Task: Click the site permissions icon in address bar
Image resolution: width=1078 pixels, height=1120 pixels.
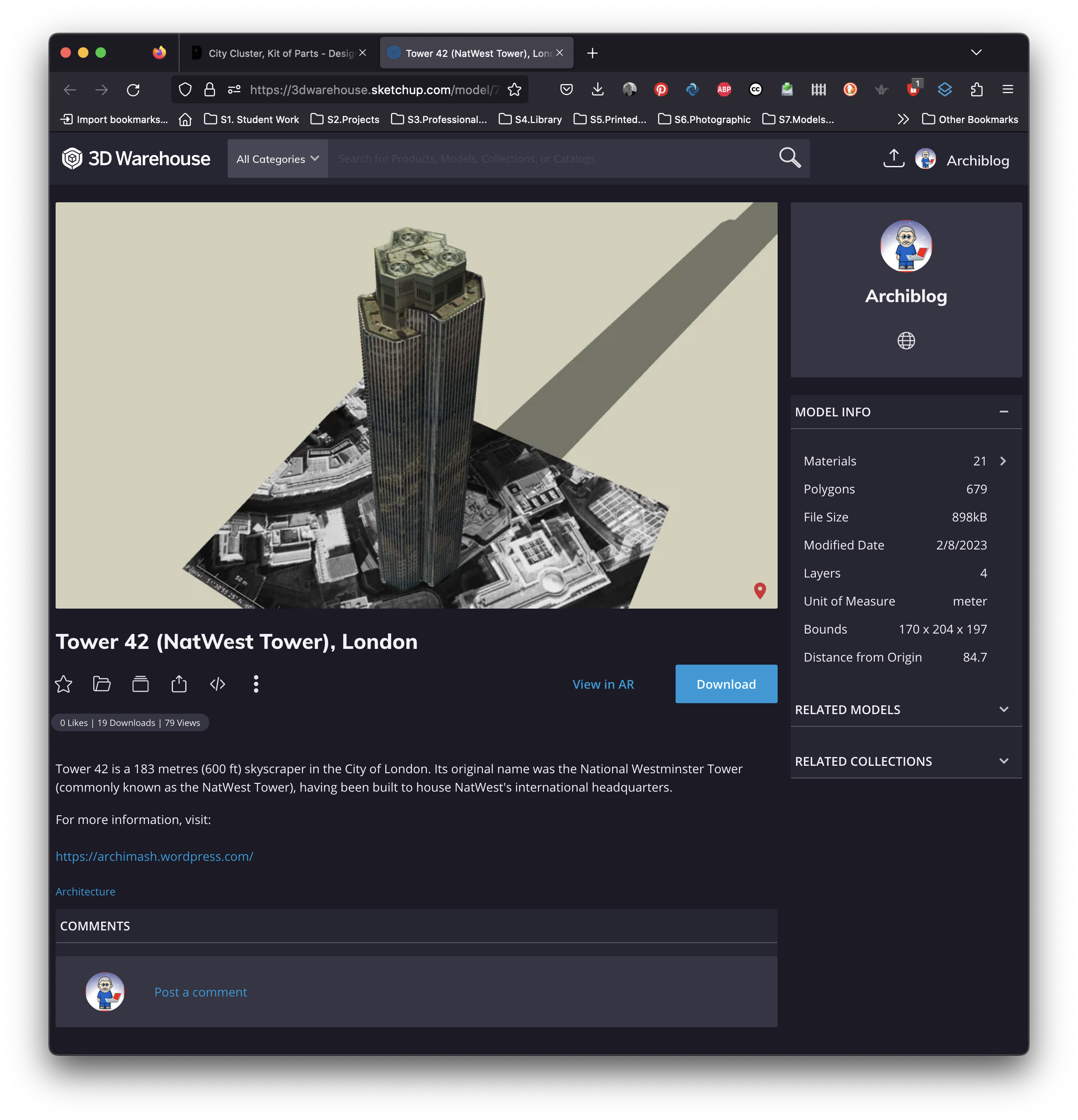Action: click(x=234, y=90)
